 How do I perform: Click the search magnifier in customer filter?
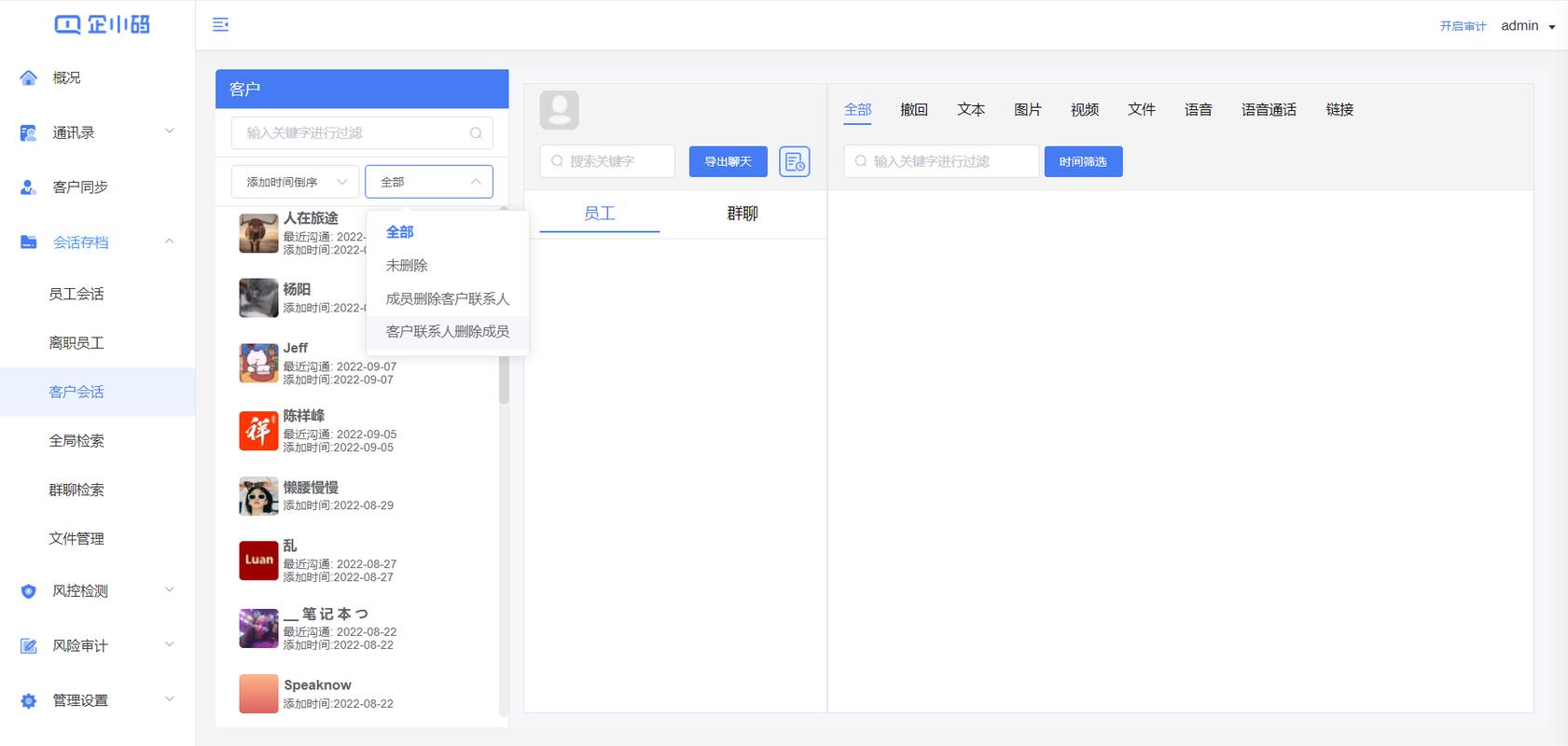click(476, 133)
